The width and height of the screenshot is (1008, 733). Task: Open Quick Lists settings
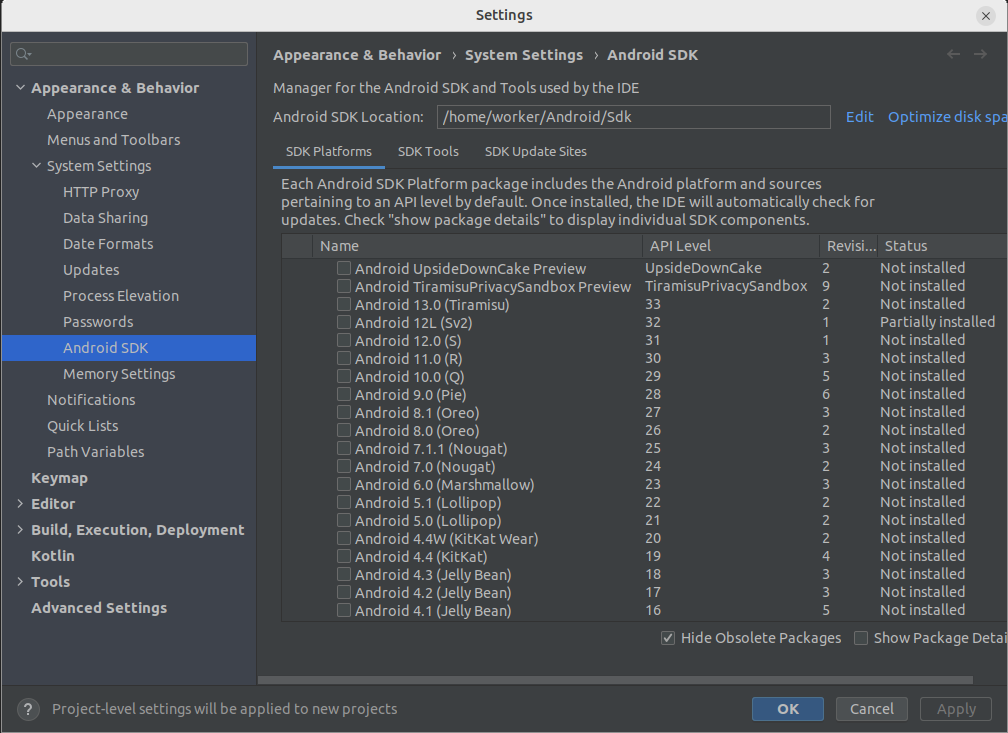click(83, 426)
